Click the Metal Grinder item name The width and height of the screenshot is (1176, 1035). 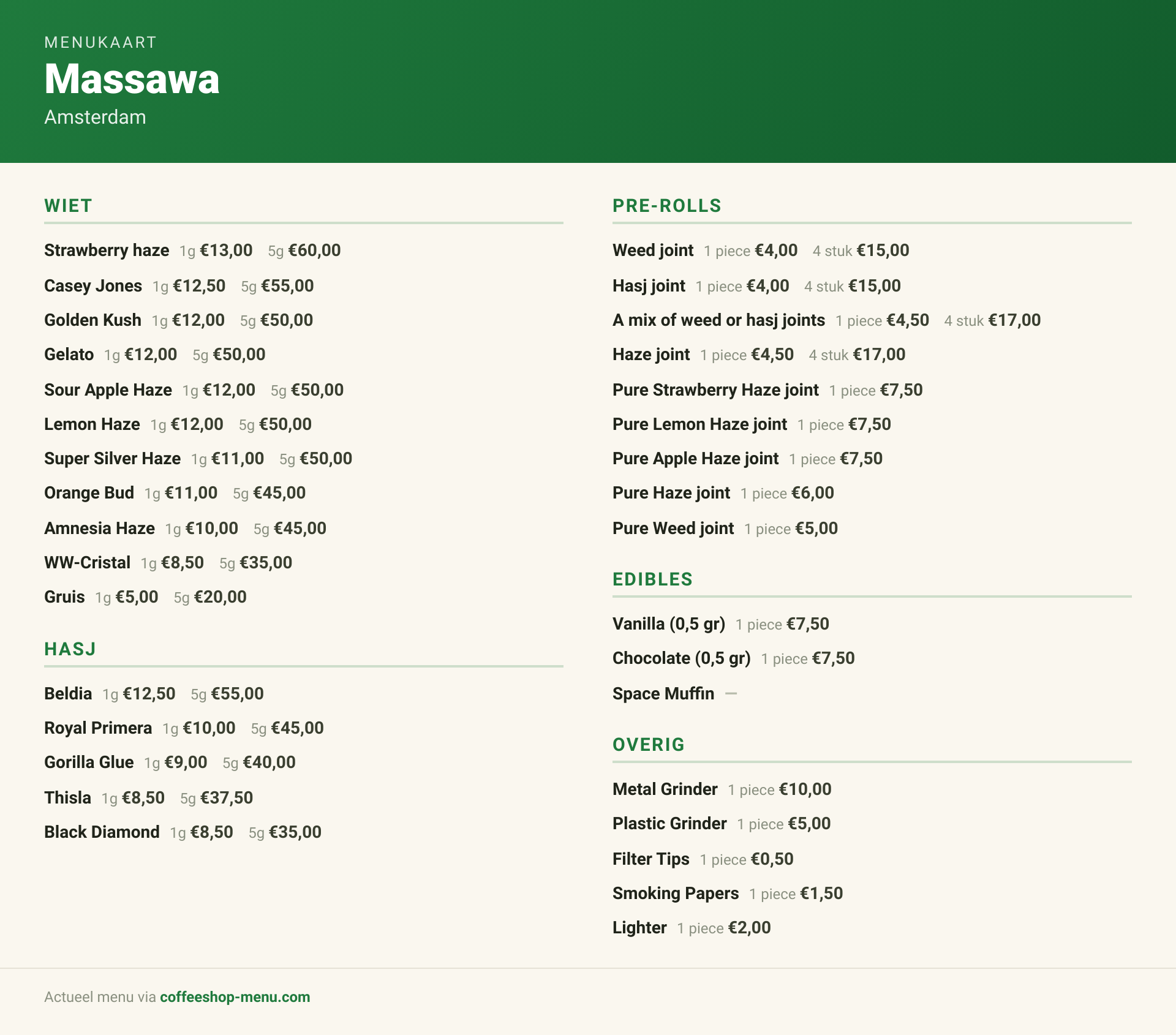(665, 789)
